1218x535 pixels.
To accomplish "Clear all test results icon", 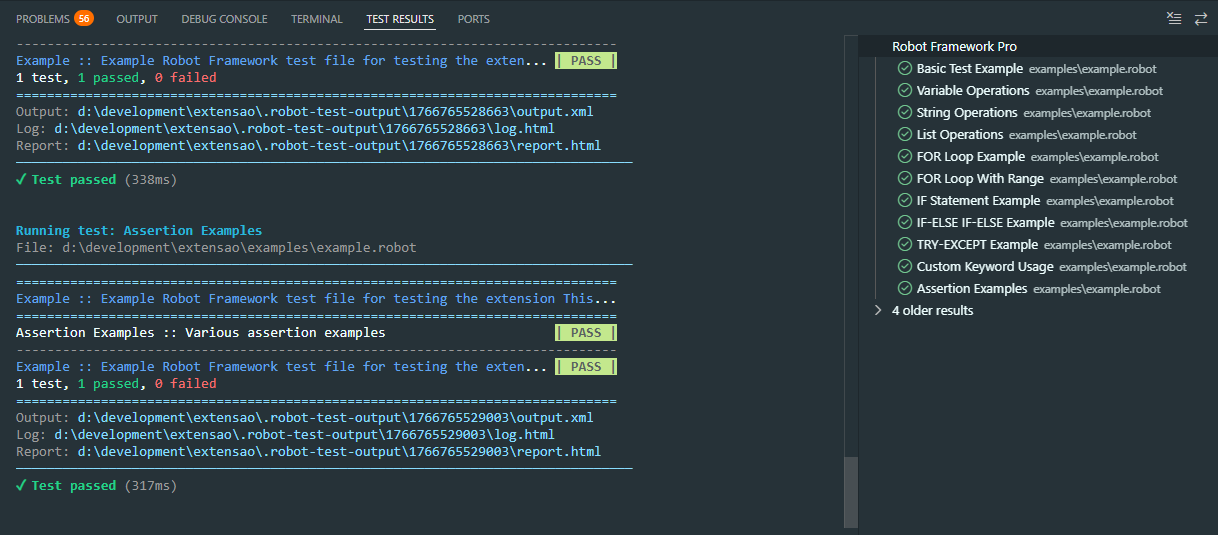I will coord(1174,18).
